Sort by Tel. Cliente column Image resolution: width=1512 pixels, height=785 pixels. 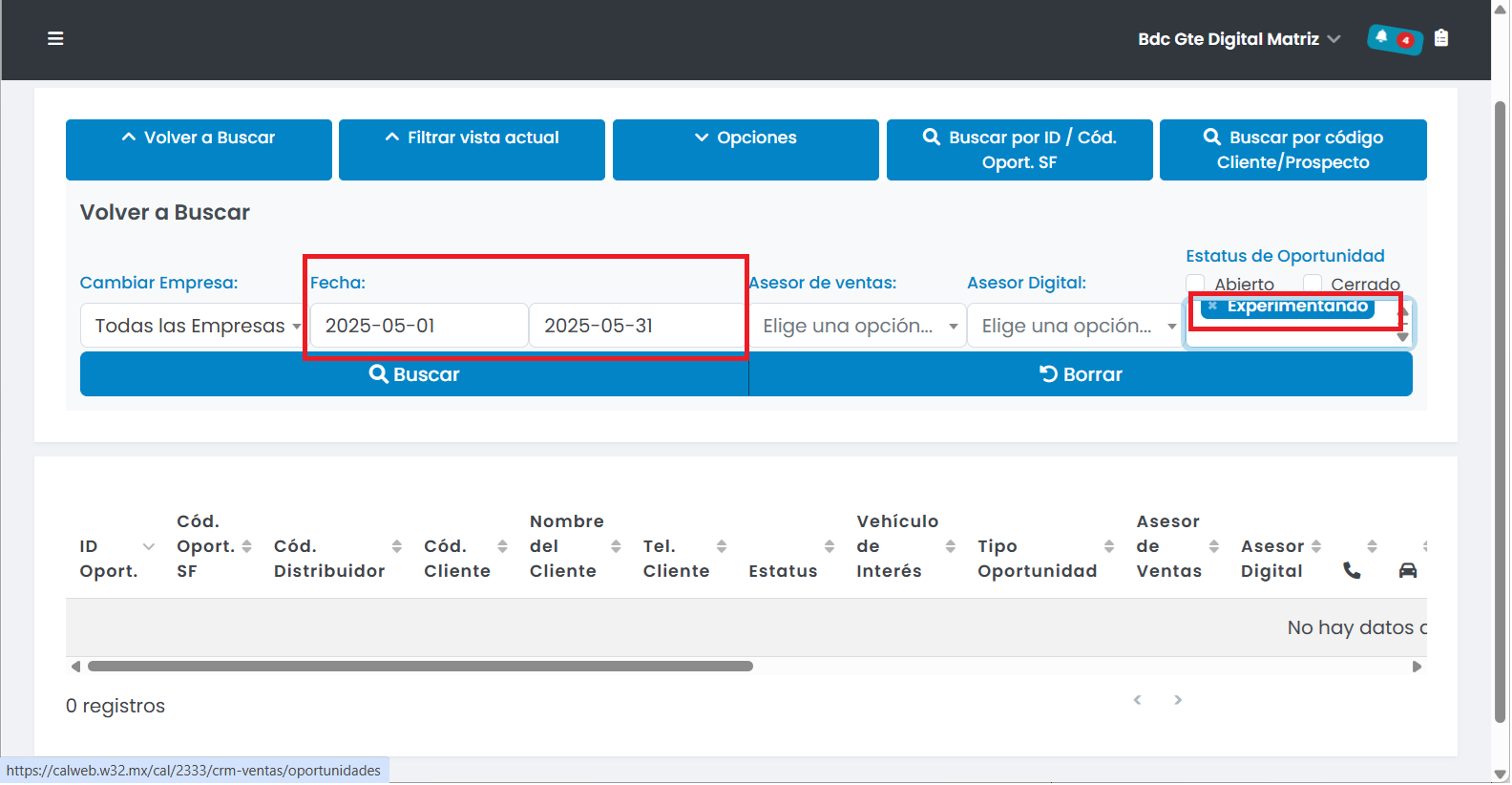(722, 546)
